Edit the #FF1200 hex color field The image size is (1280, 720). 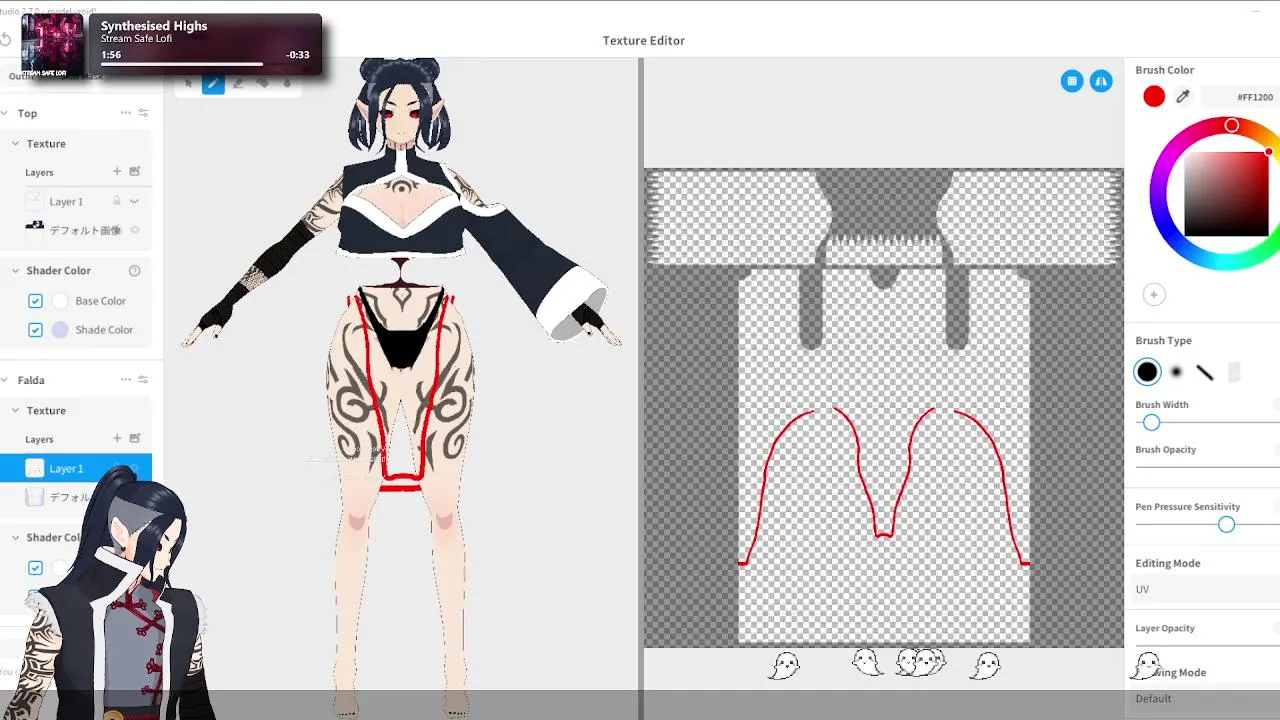tap(1239, 97)
